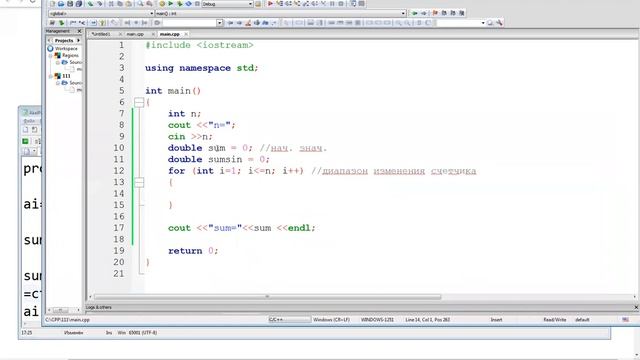Select Sources folder under Regions project
640x360 pixels.
[75, 62]
